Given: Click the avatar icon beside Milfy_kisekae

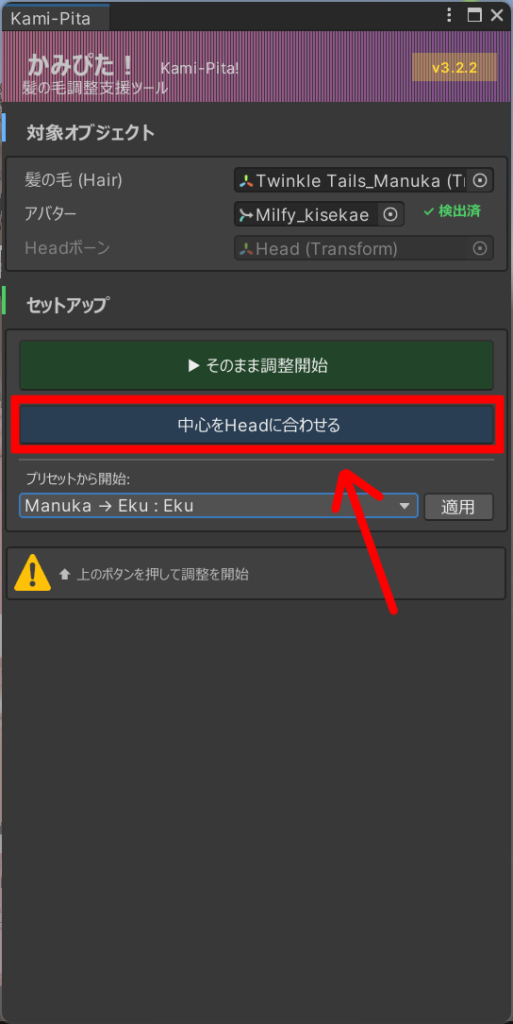Looking at the screenshot, I should 245,215.
